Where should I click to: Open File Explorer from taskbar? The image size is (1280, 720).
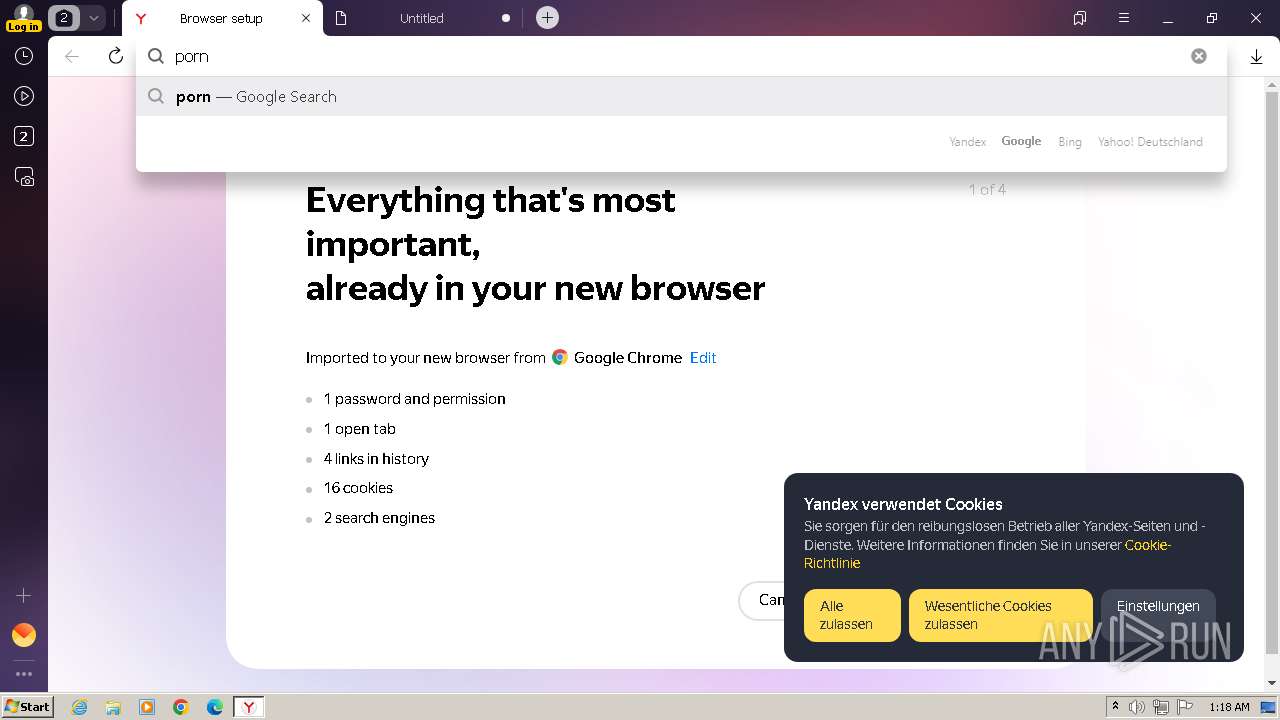[x=113, y=707]
